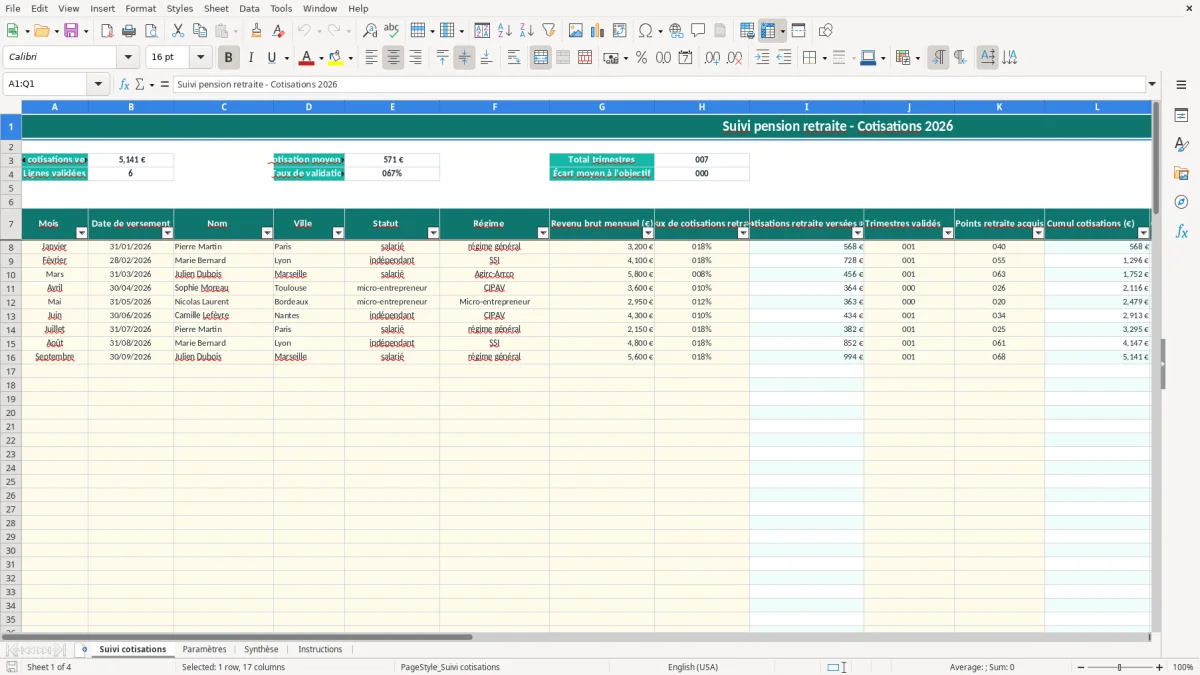Toggle Bold formatting

tap(229, 58)
